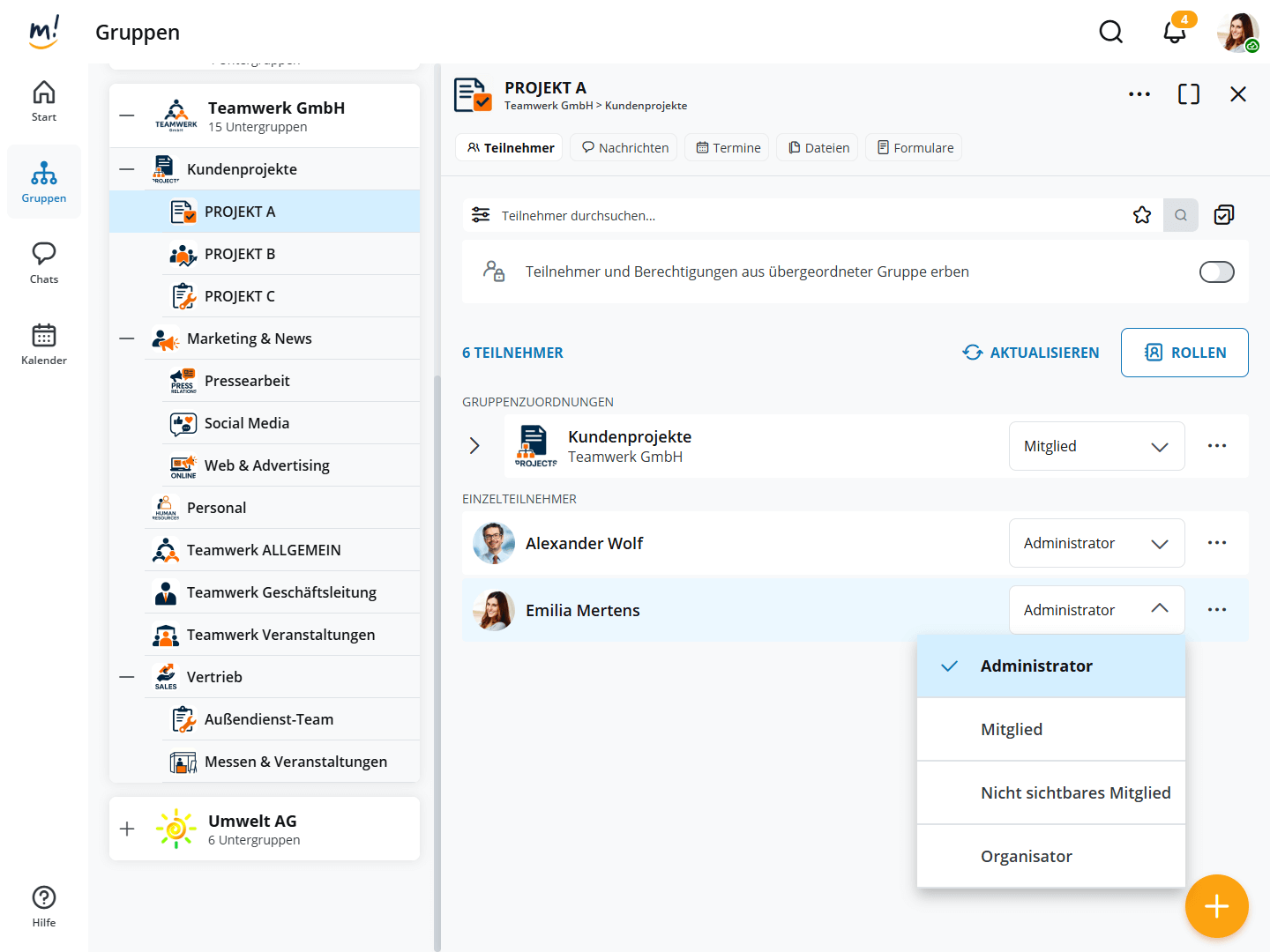Click the favorites star in search bar

(x=1142, y=215)
